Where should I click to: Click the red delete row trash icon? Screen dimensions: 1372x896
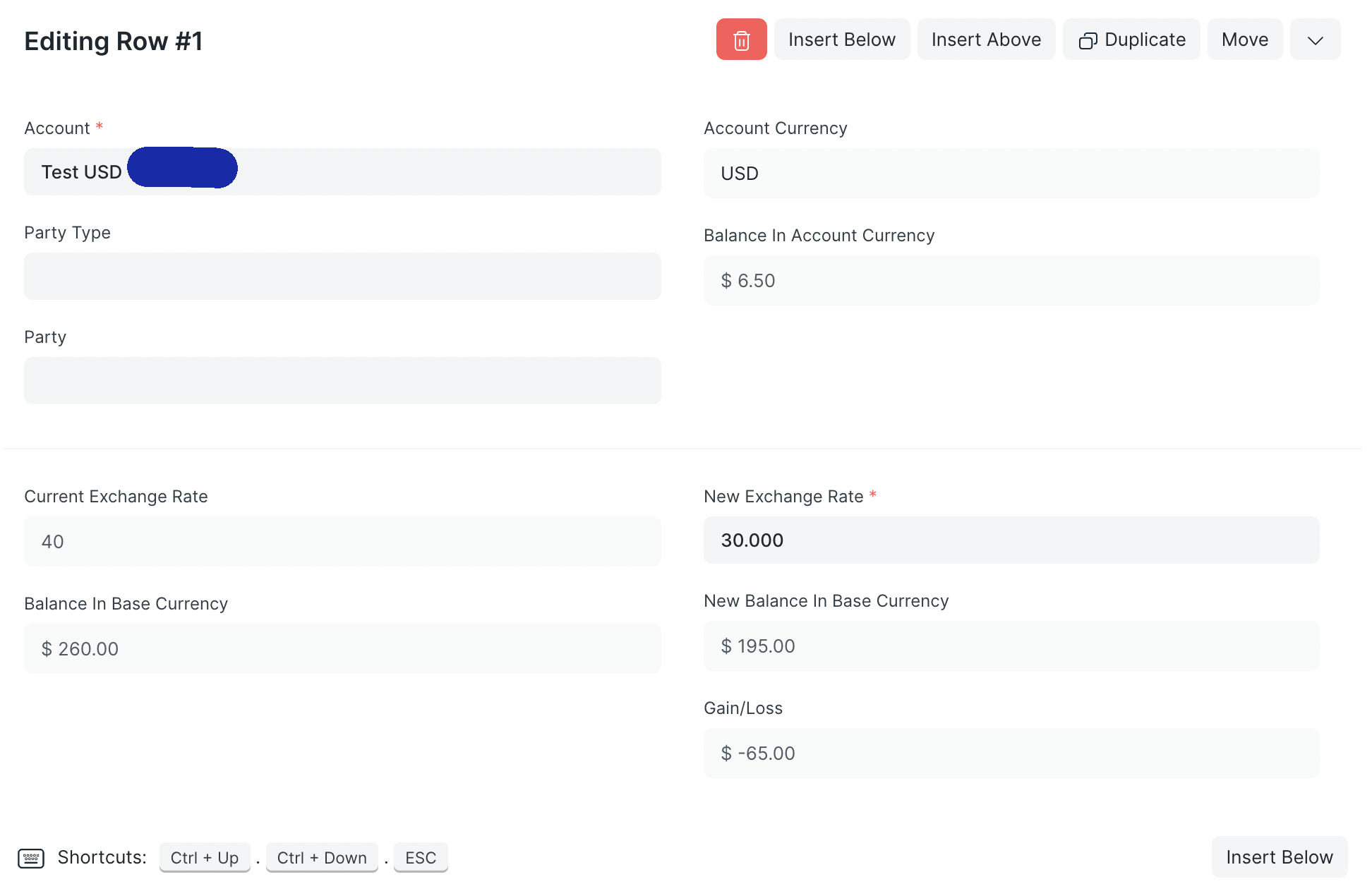(x=741, y=40)
